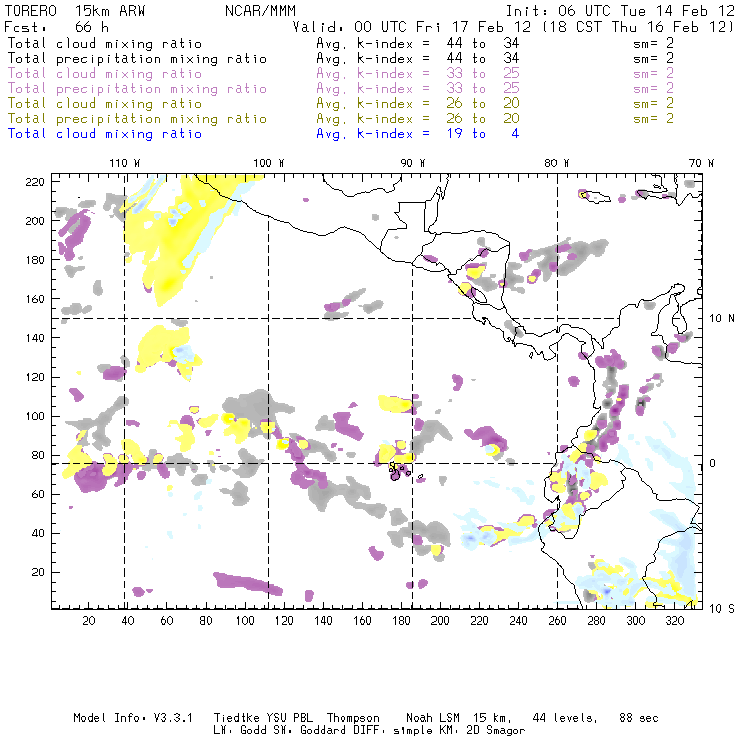Select the "(18 CST Thu 16 Feb 12)" local time text
This screenshot has width=740, height=740.
pos(638,27)
